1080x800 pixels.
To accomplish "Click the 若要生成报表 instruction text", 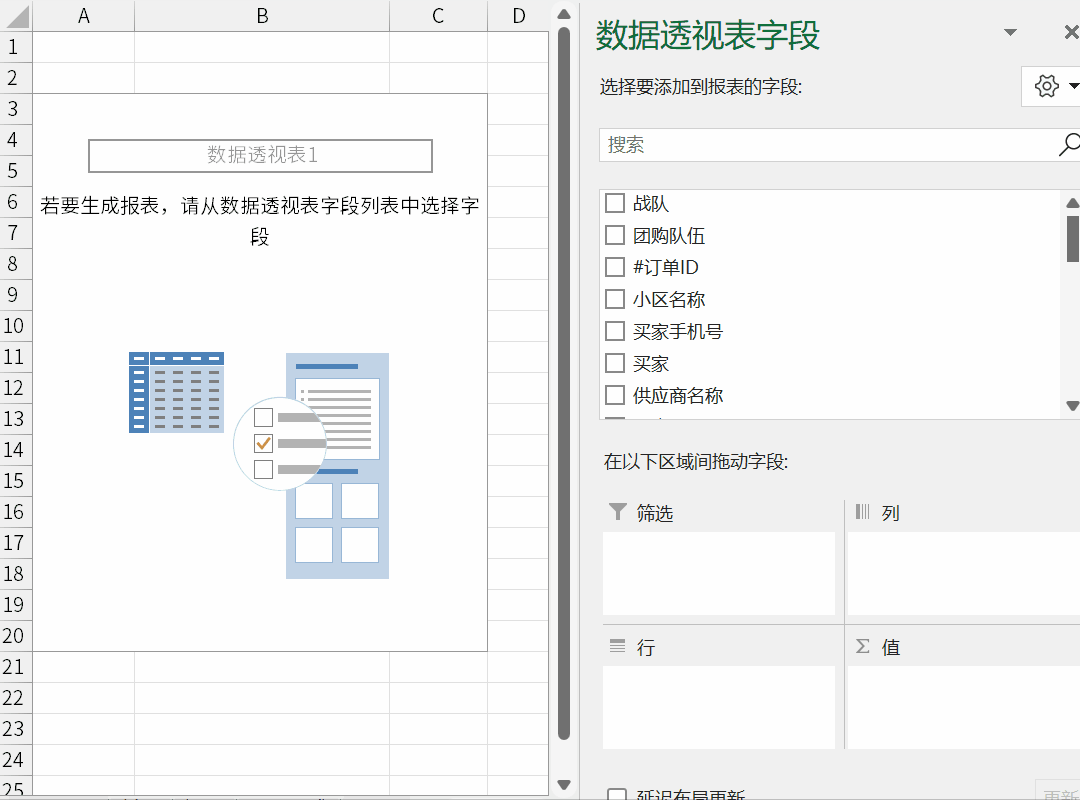I will pos(260,220).
